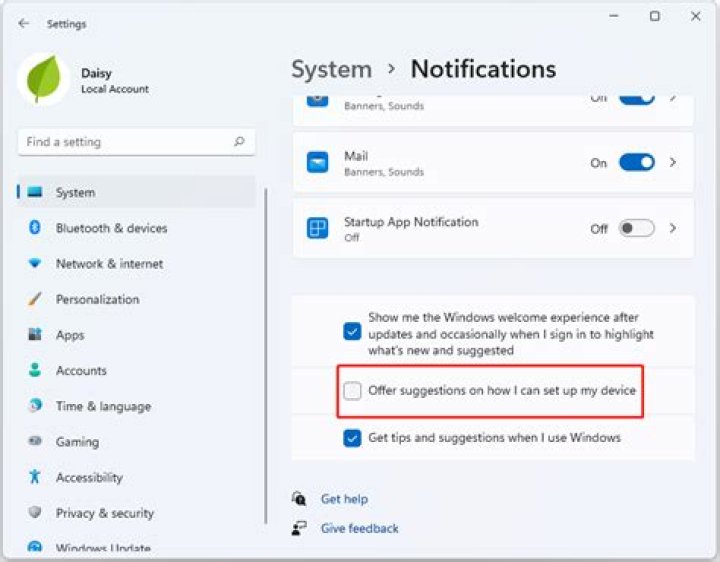Uncheck Windows welcome experience checkbox
Screen dimensions: 720x562
352,331
